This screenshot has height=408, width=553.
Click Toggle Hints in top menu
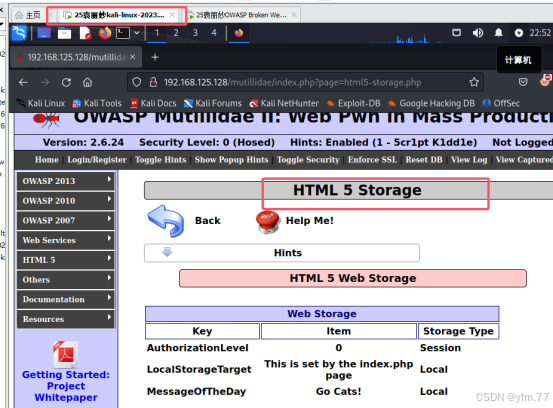click(x=160, y=160)
